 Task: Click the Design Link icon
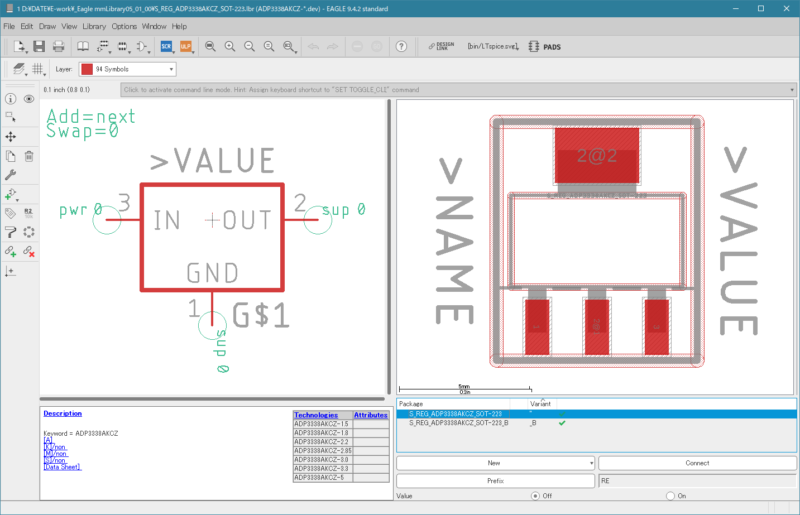click(441, 46)
